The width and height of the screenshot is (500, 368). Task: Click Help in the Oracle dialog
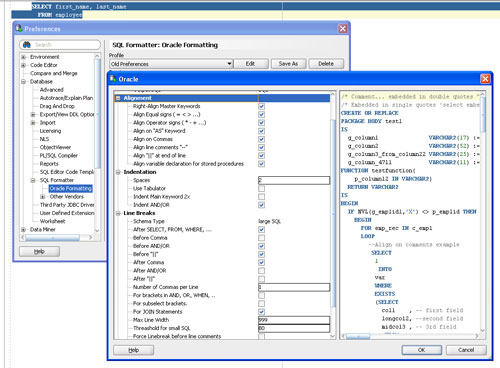click(134, 350)
